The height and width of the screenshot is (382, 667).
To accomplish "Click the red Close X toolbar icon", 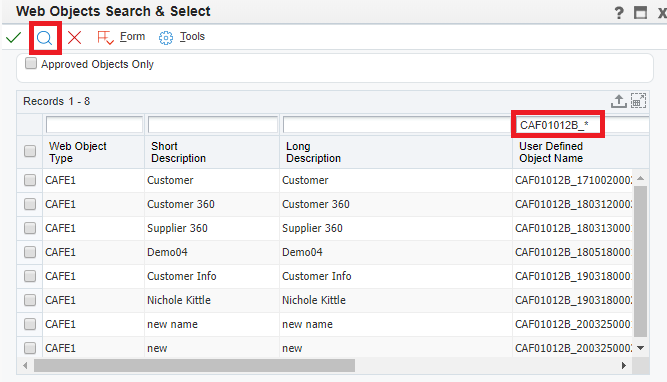I will (x=74, y=37).
